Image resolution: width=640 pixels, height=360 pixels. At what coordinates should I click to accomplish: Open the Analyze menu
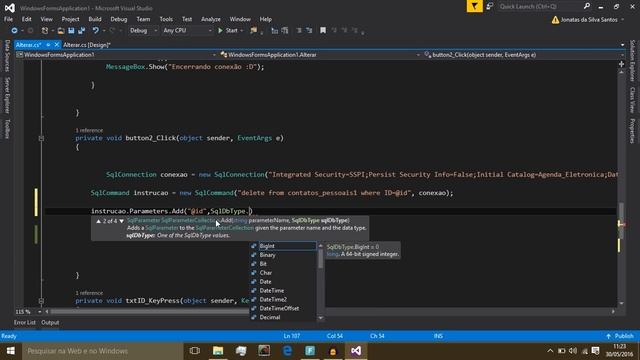(x=211, y=19)
